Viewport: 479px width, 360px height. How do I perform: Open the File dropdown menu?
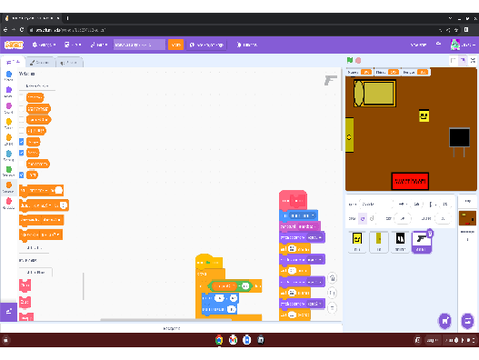click(73, 45)
